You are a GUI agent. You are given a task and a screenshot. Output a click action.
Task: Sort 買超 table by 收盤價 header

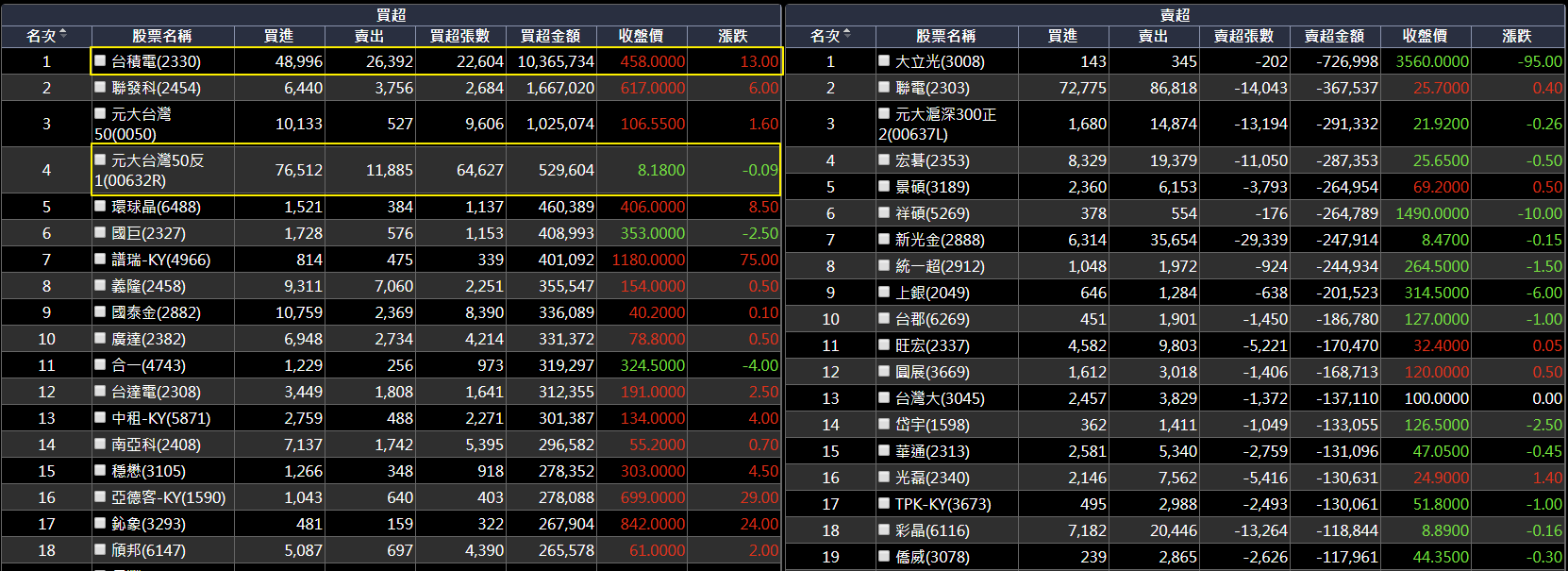click(642, 36)
